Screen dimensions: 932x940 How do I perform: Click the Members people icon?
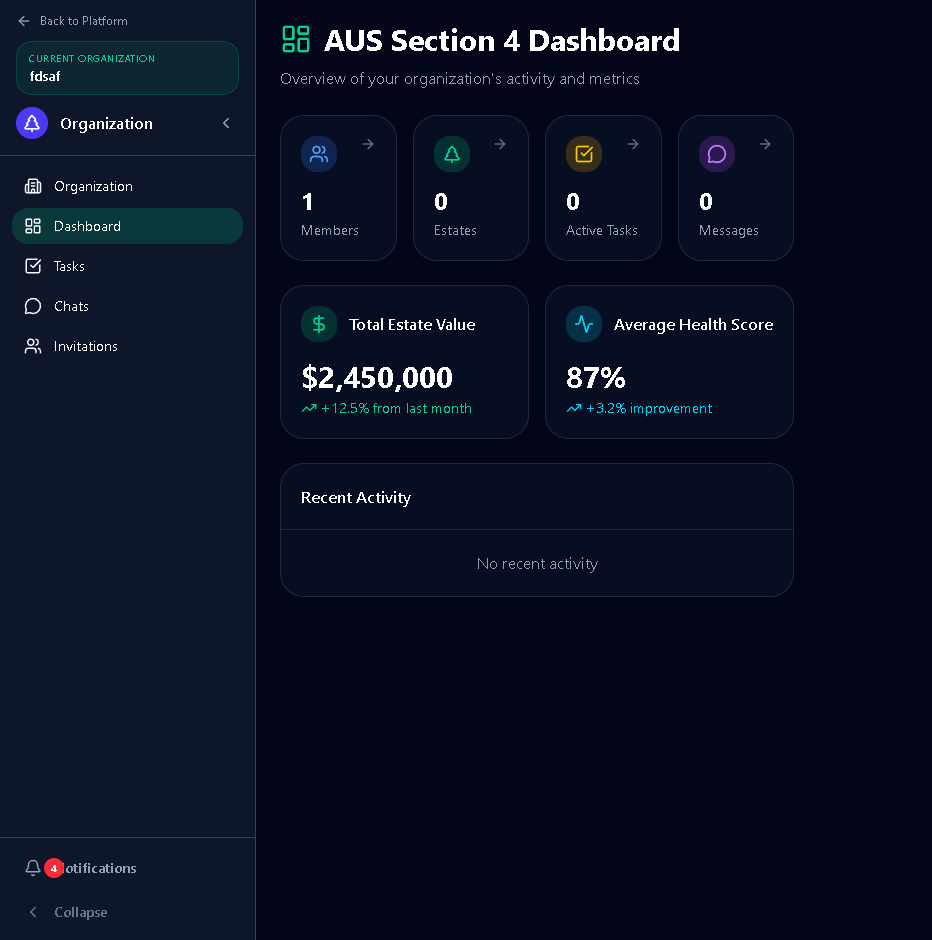click(319, 154)
